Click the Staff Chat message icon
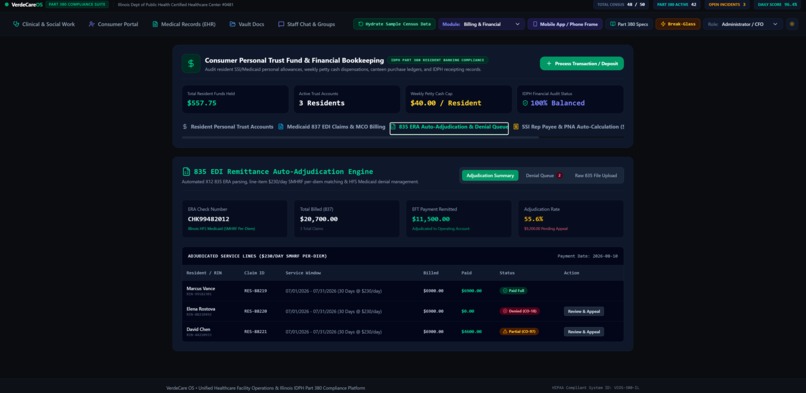 click(281, 24)
